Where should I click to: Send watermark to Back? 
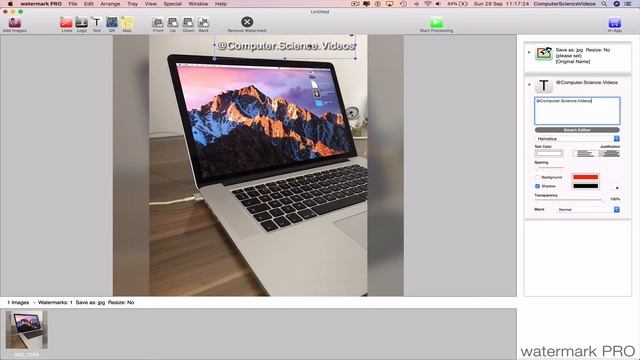[203, 22]
